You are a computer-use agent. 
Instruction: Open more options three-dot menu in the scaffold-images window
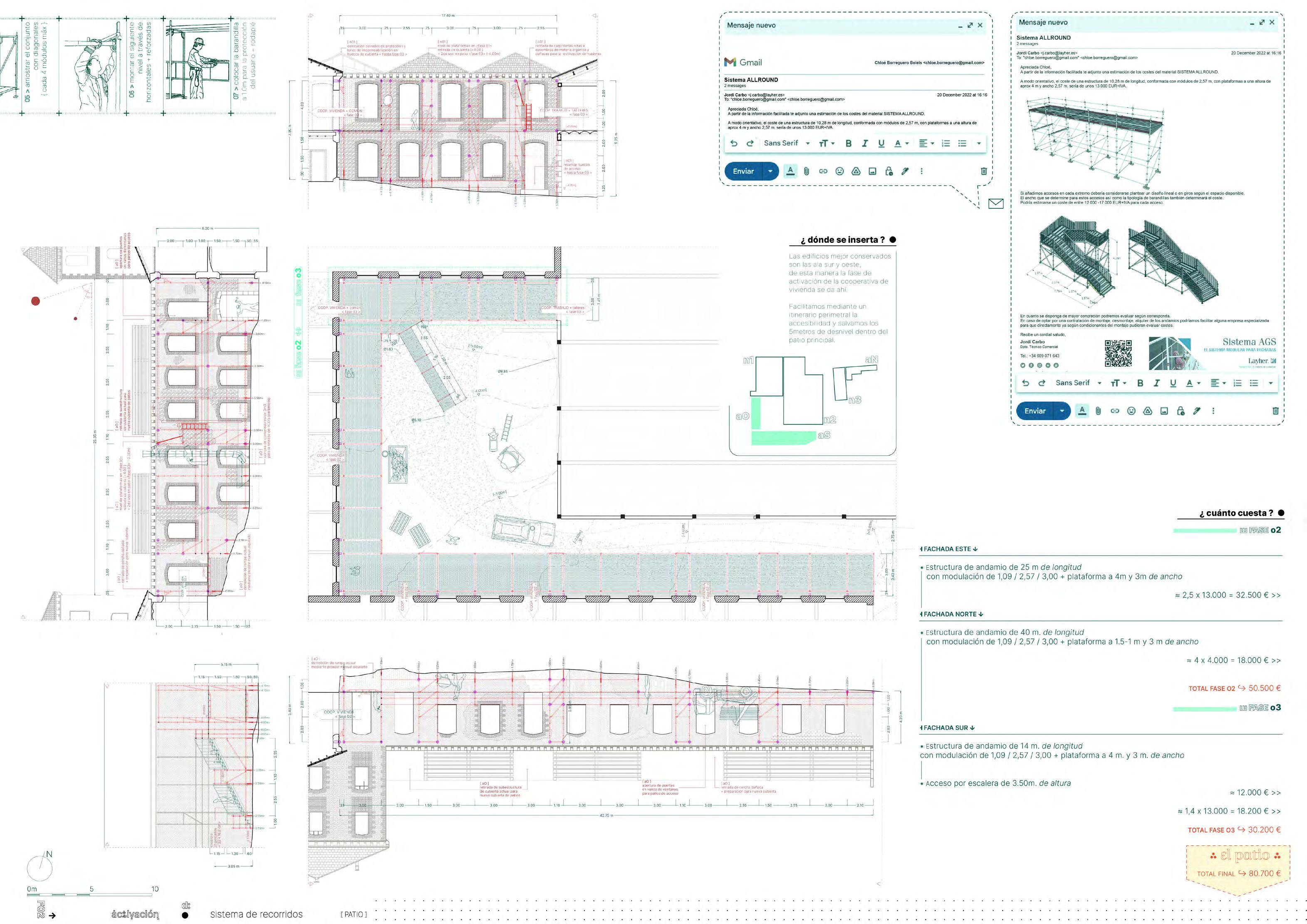click(1213, 411)
